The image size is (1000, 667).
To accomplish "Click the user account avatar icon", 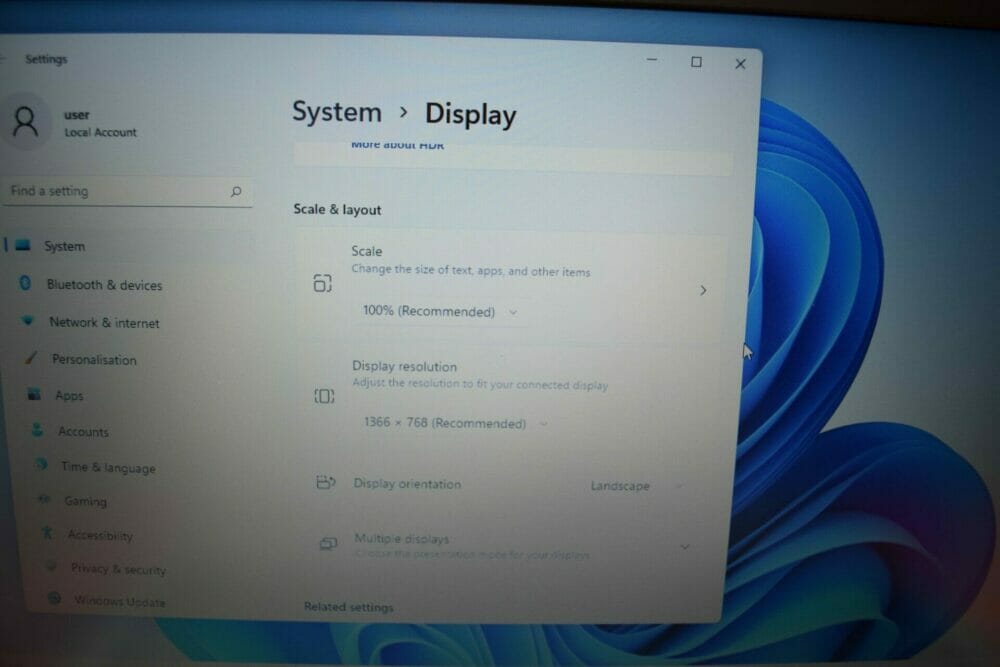I will 26,121.
